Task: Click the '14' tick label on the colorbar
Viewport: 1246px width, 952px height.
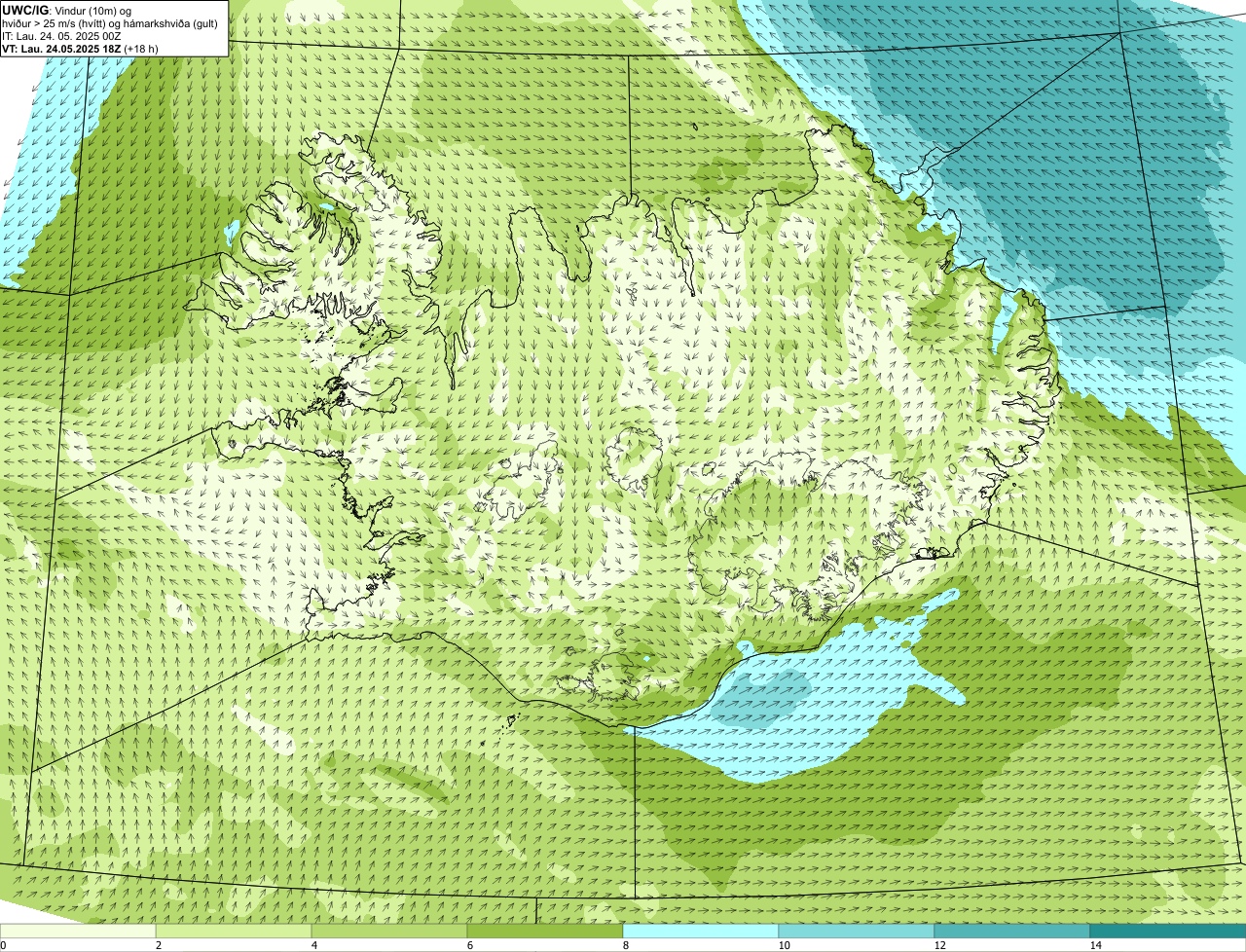Action: click(x=1095, y=945)
